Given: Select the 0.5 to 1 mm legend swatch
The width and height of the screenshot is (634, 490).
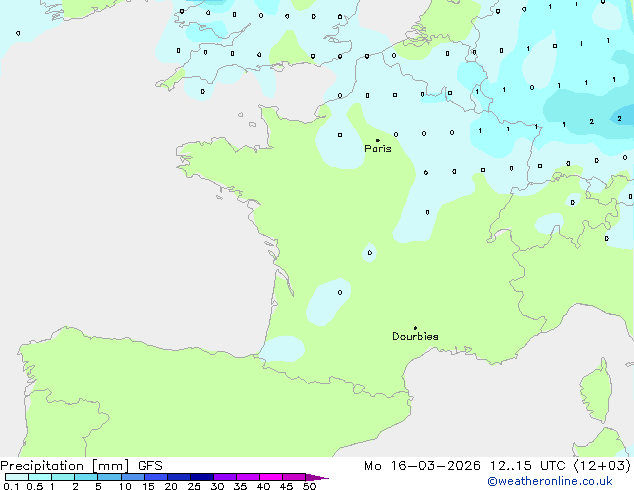Looking at the screenshot, I should (x=40, y=477).
